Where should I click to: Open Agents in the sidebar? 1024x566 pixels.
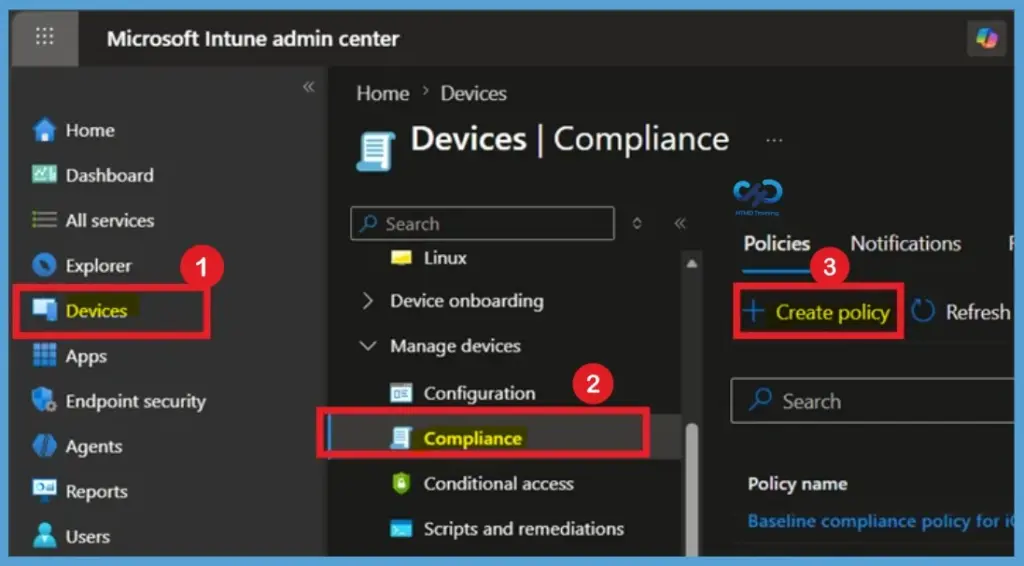click(x=94, y=447)
